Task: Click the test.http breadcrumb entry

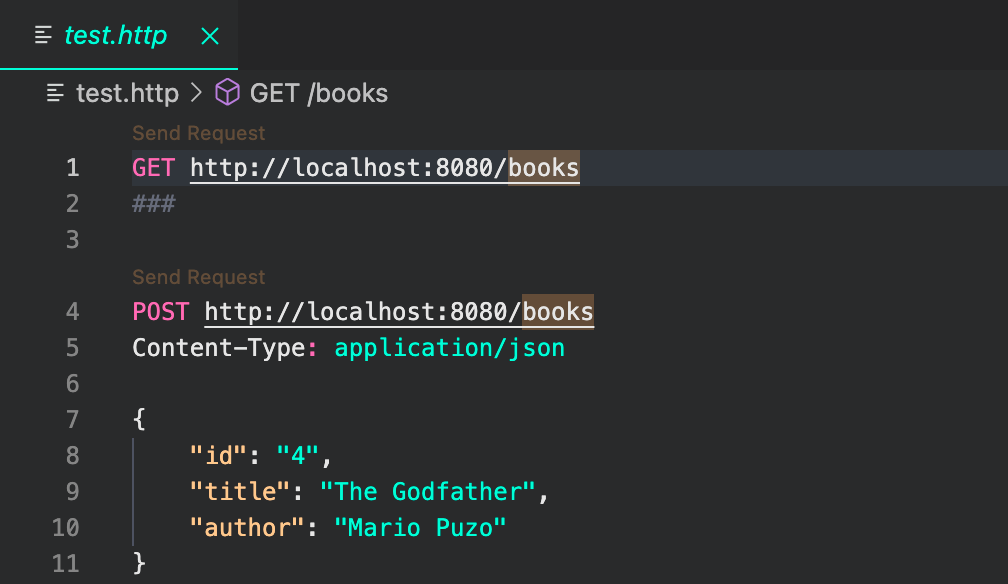Action: pos(127,93)
